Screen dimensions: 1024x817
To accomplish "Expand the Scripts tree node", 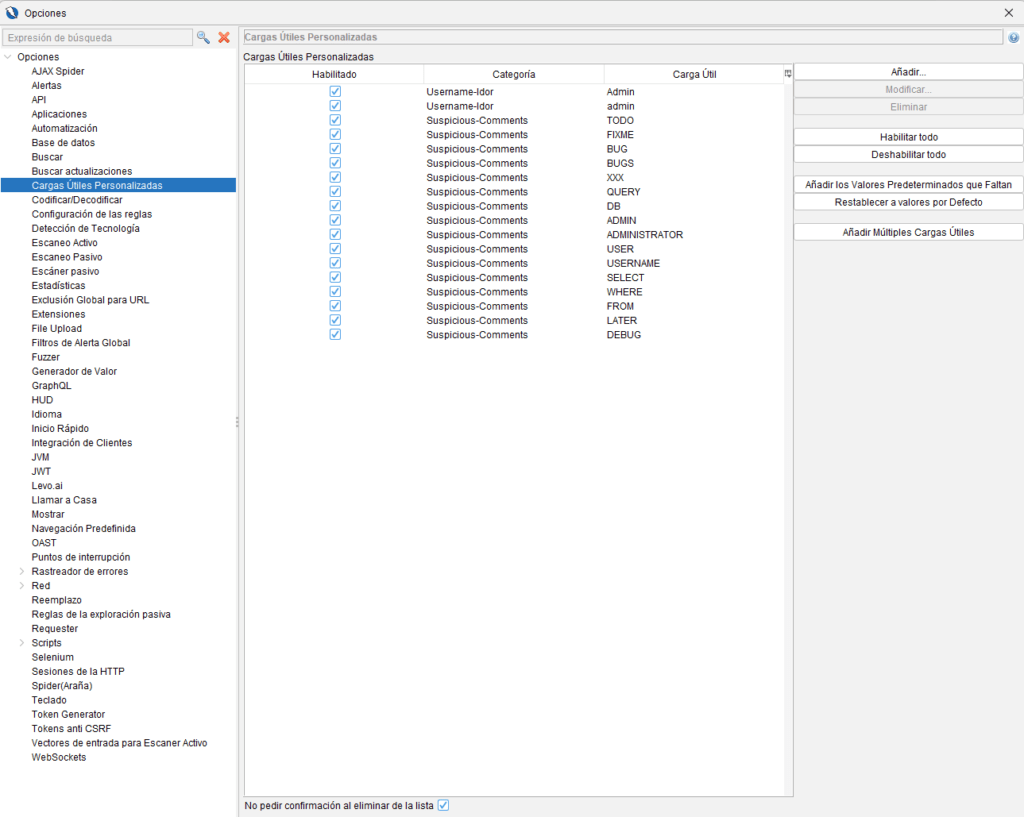I will [22, 643].
